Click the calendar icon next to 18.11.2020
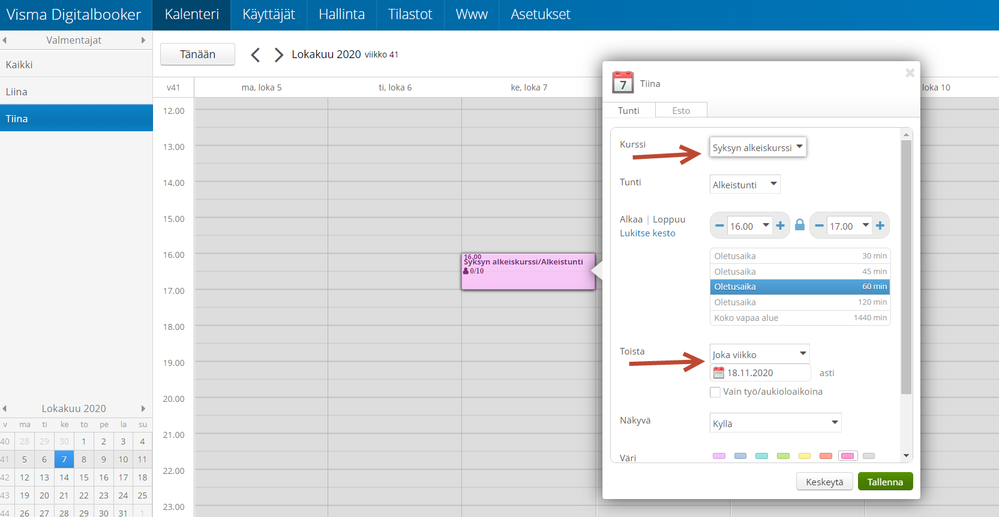The width and height of the screenshot is (999, 517). [719, 373]
